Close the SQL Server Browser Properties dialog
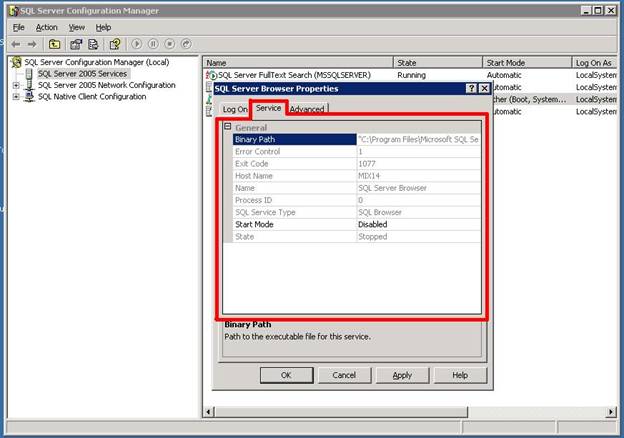Screen dimensions: 624x438 484,88
